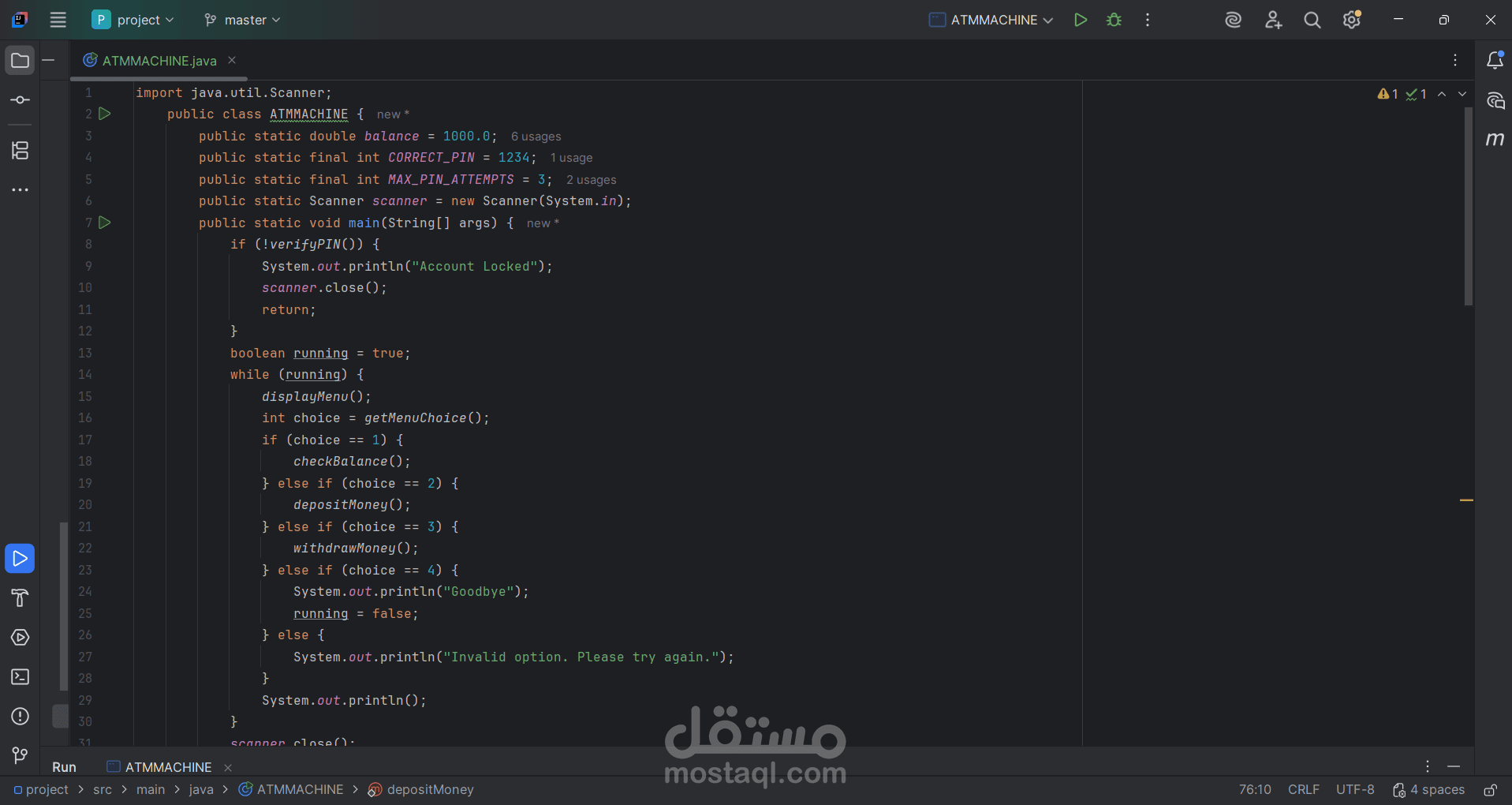Click the "Account Locked" string literal
Viewport: 1512px width, 805px height.
click(x=474, y=267)
